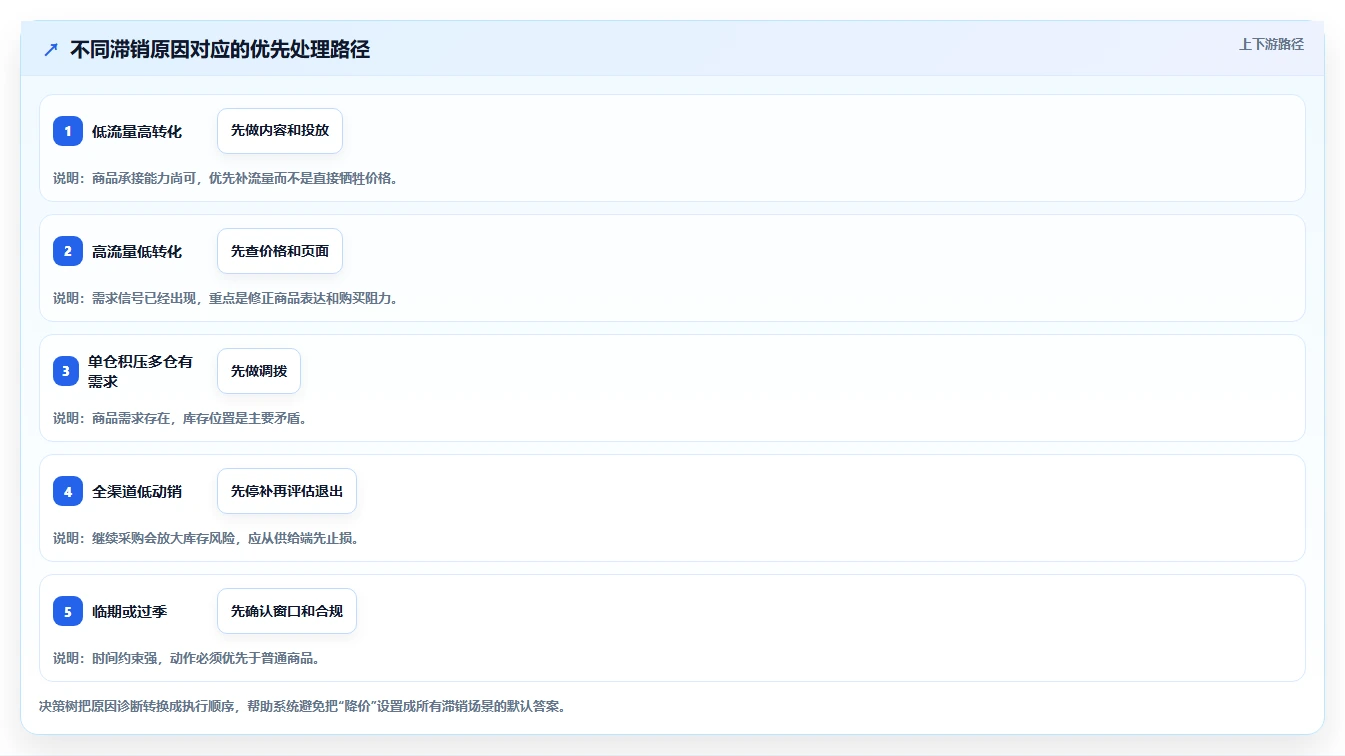Select the 低流量高转化 label
This screenshot has width=1345, height=756.
137,132
